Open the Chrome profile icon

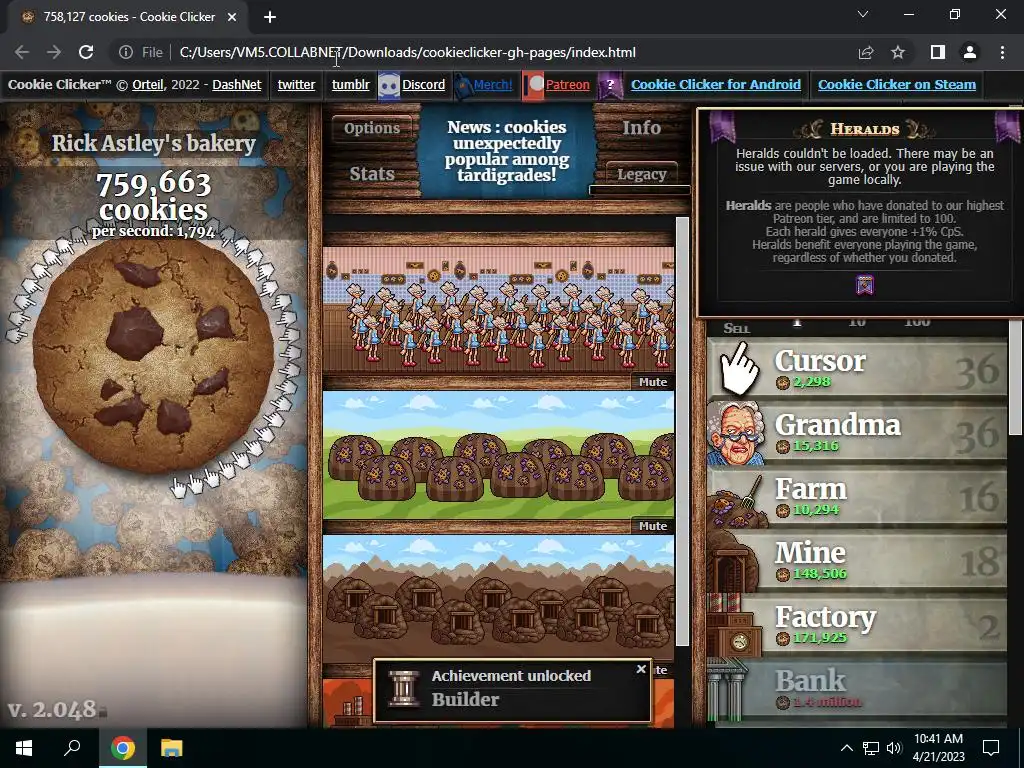point(970,52)
